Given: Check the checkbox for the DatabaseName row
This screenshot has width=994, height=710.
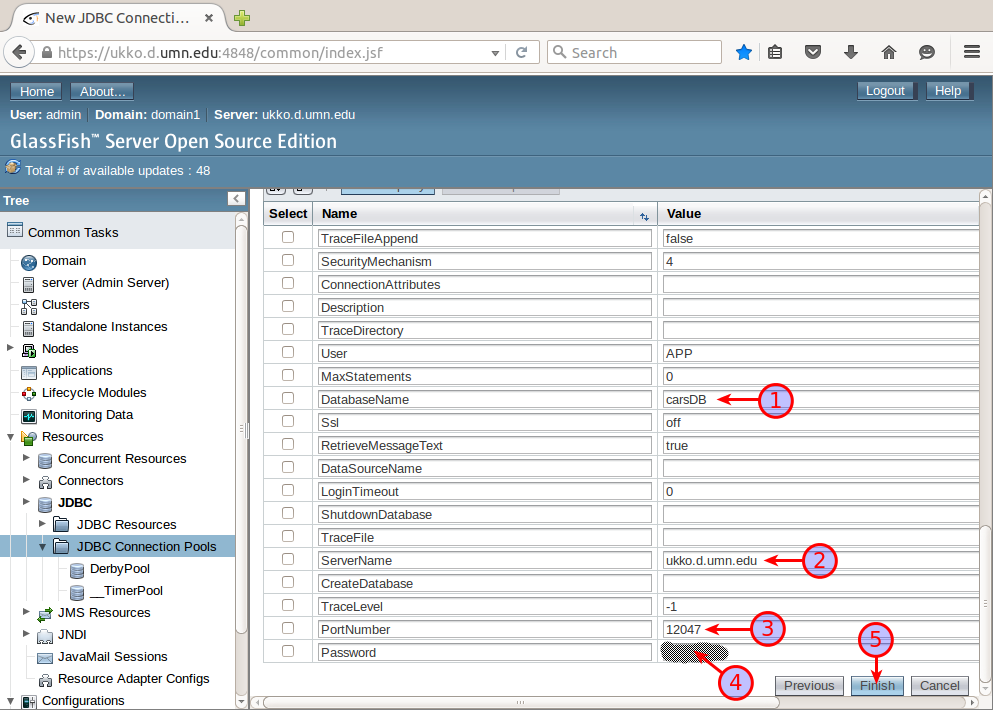Looking at the screenshot, I should click(x=288, y=399).
